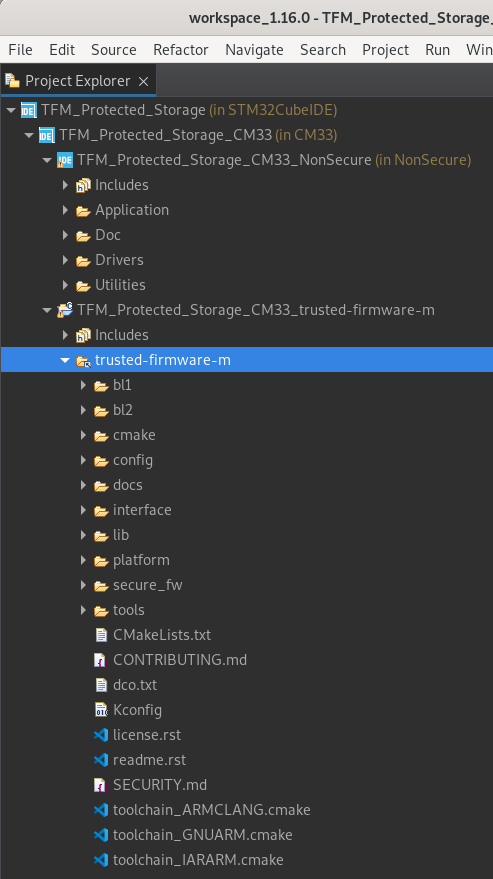The image size is (493, 879).
Task: Click the VS Code icon beside license.rst
Action: 101,735
